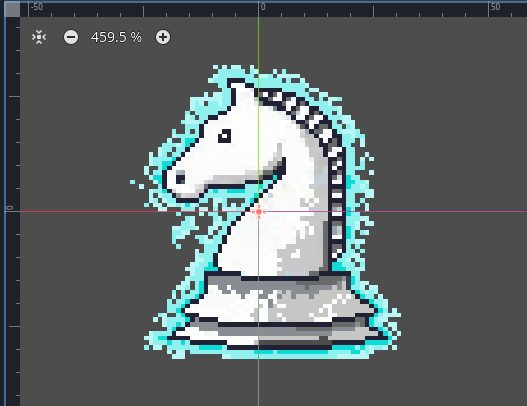
Task: Zoom in with the plus button
Action: (163, 37)
